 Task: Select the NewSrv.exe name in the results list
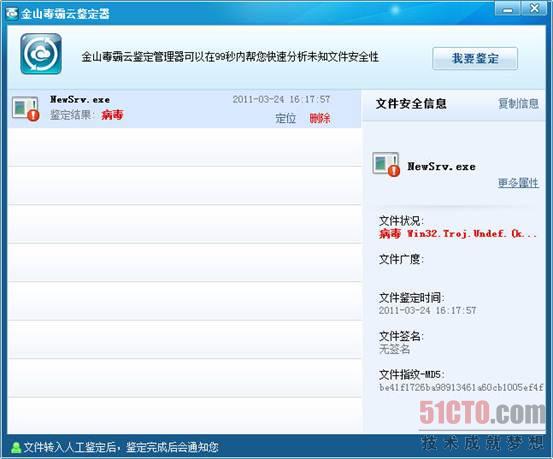coord(80,99)
